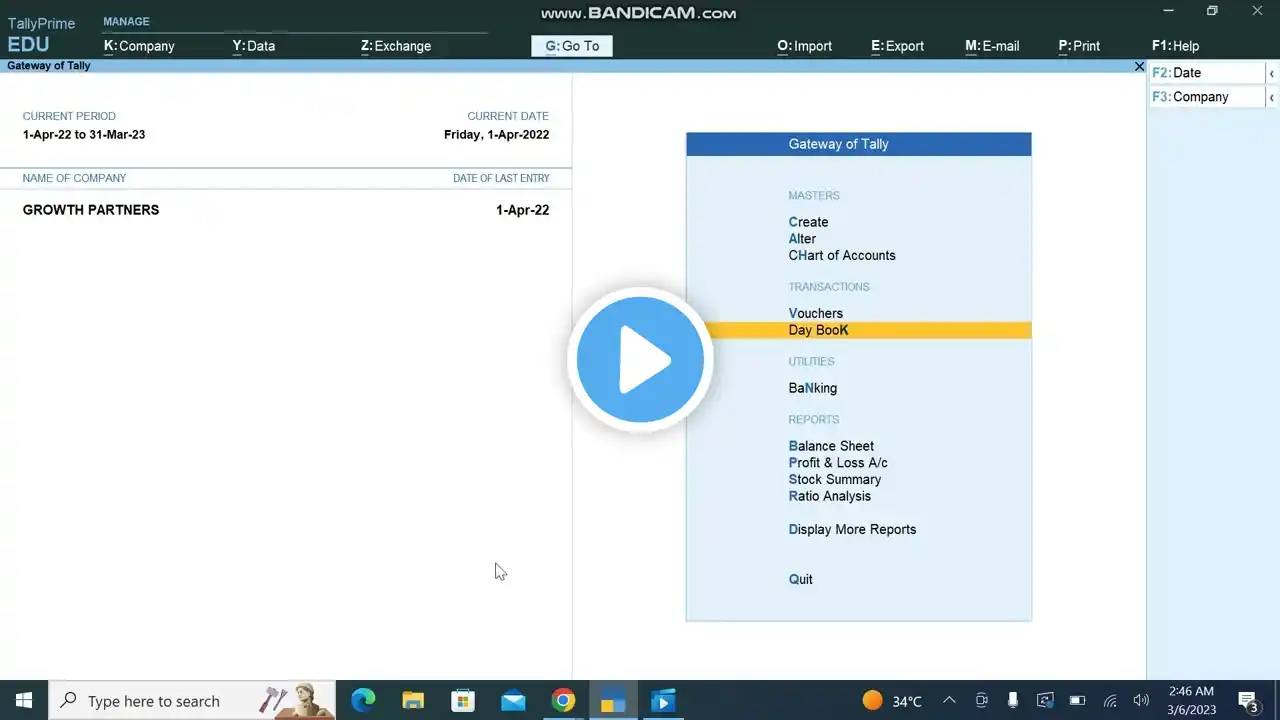Click the current date Friday, 1-Apr-2022
The height and width of the screenshot is (720, 1280).
pos(496,135)
